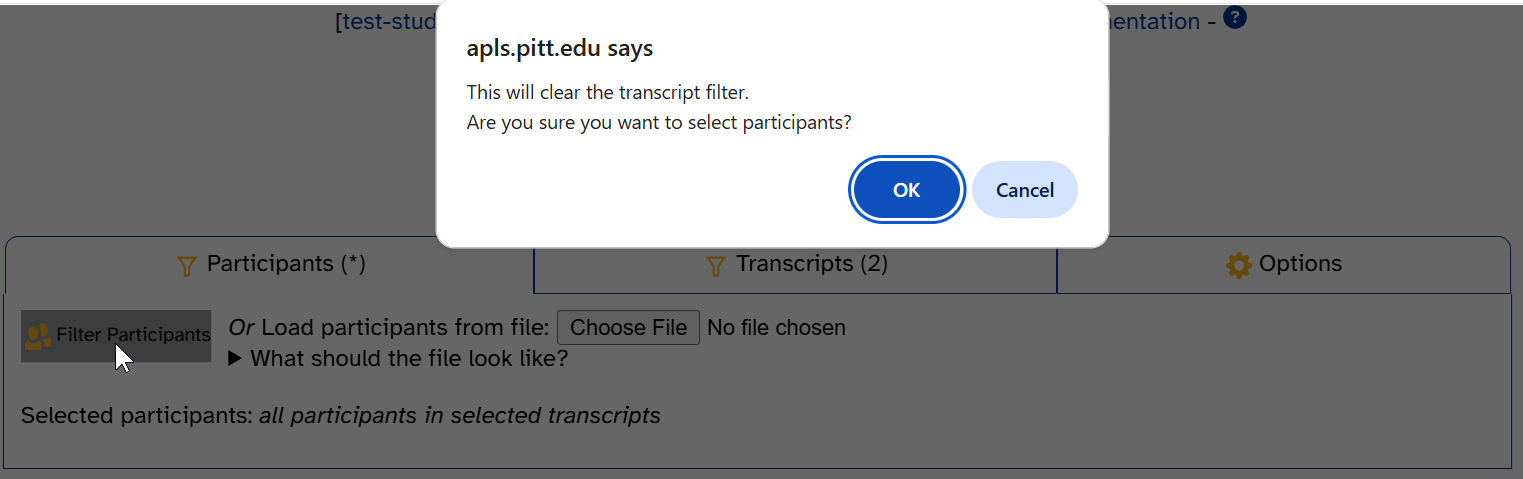Confirm the dialog with OK
The image size is (1523, 479).
pyautogui.click(x=906, y=189)
